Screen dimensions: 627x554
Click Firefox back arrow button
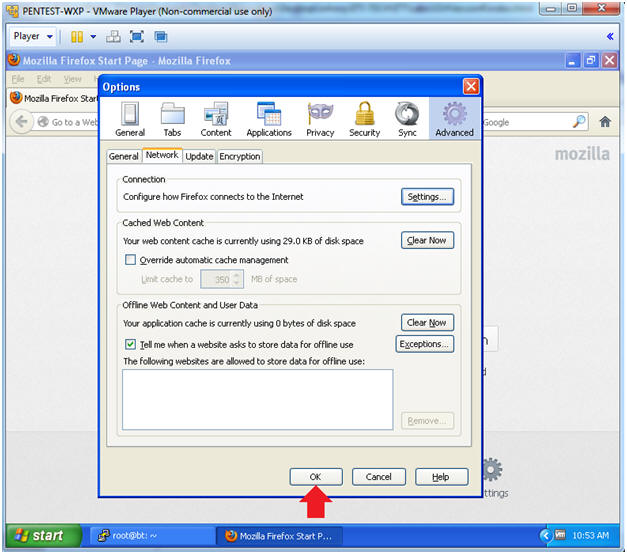pyautogui.click(x=22, y=121)
